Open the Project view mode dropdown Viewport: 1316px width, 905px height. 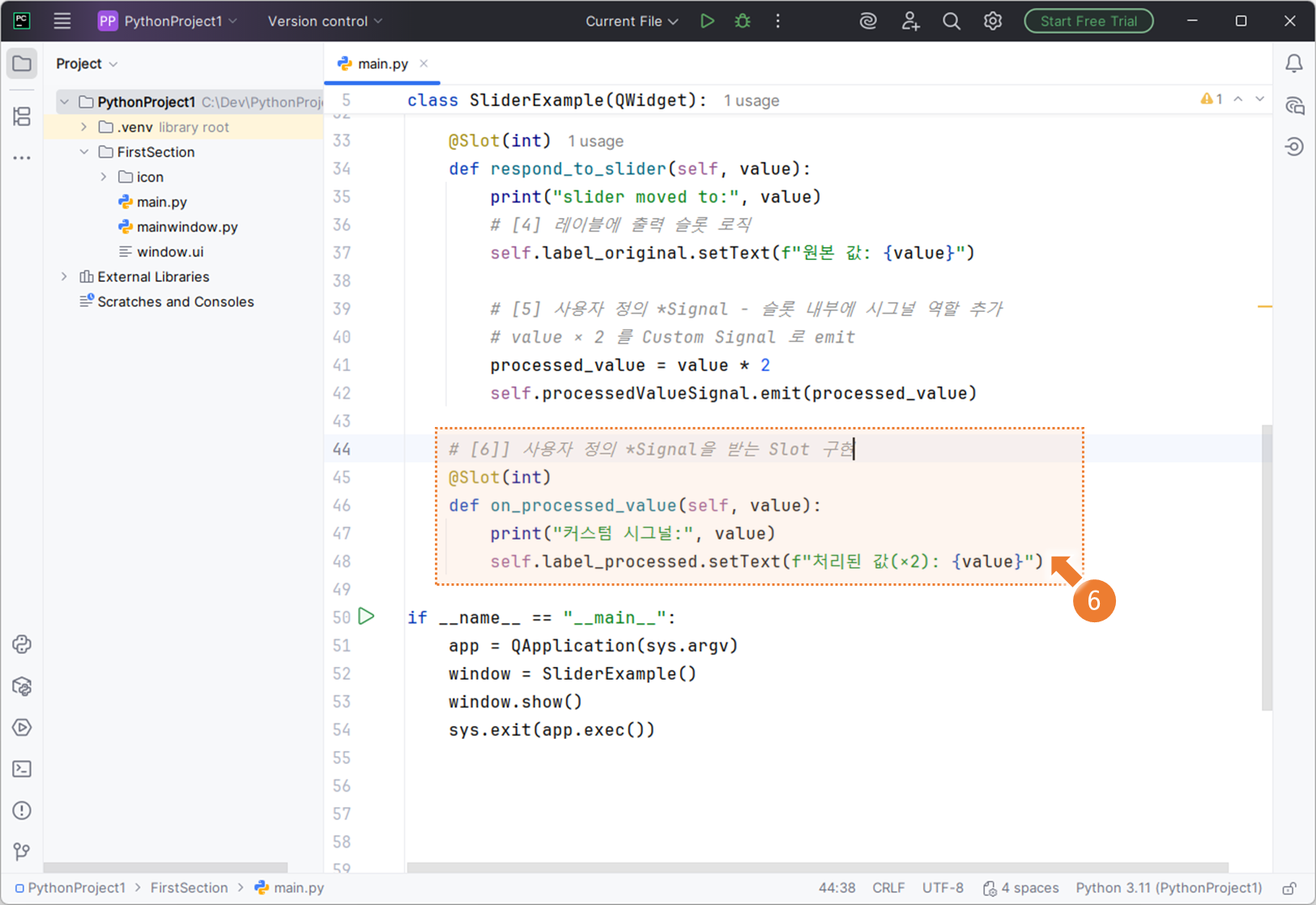pyautogui.click(x=87, y=63)
